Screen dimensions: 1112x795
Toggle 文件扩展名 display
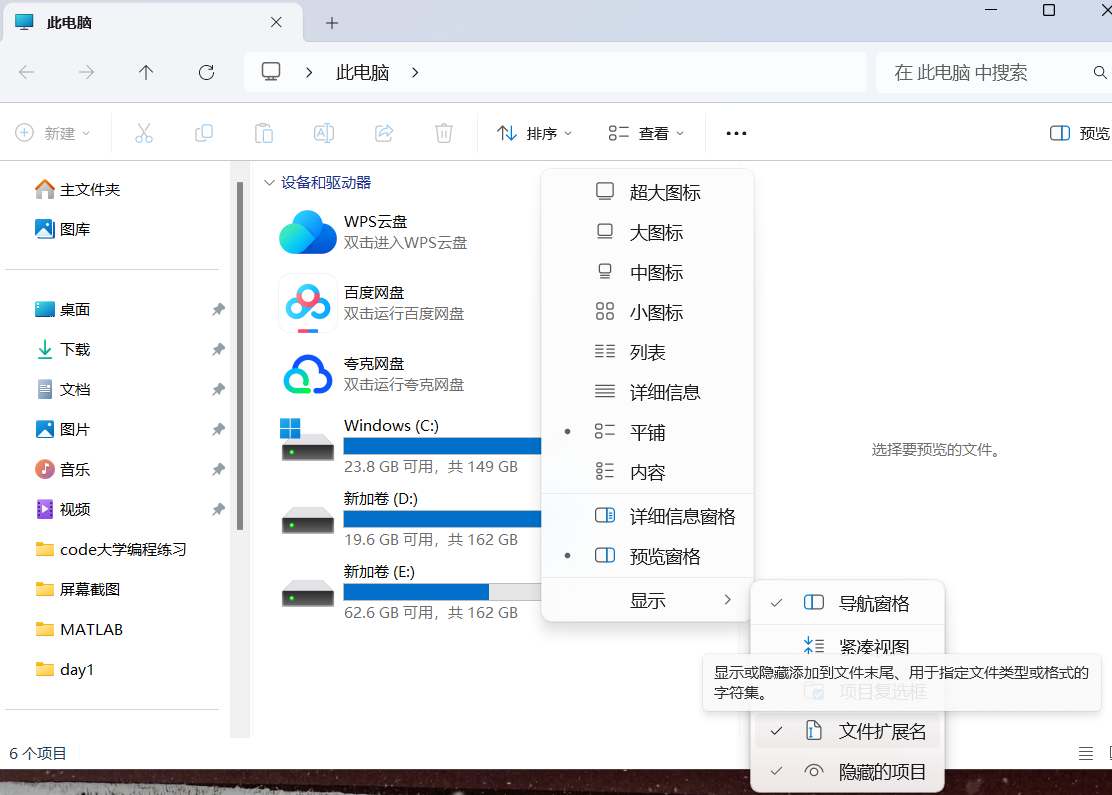(847, 731)
